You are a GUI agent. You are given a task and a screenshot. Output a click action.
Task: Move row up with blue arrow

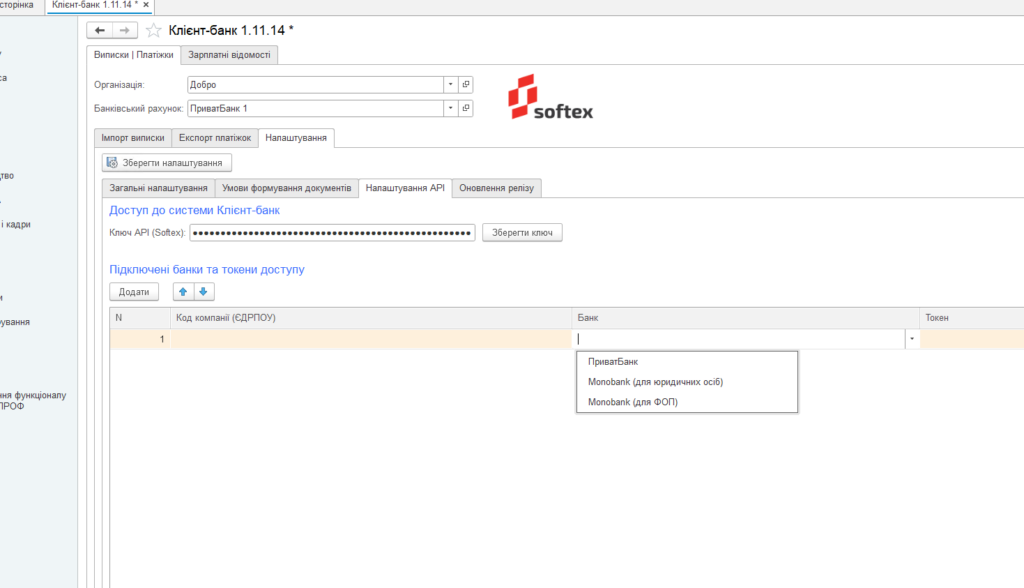pyautogui.click(x=183, y=291)
